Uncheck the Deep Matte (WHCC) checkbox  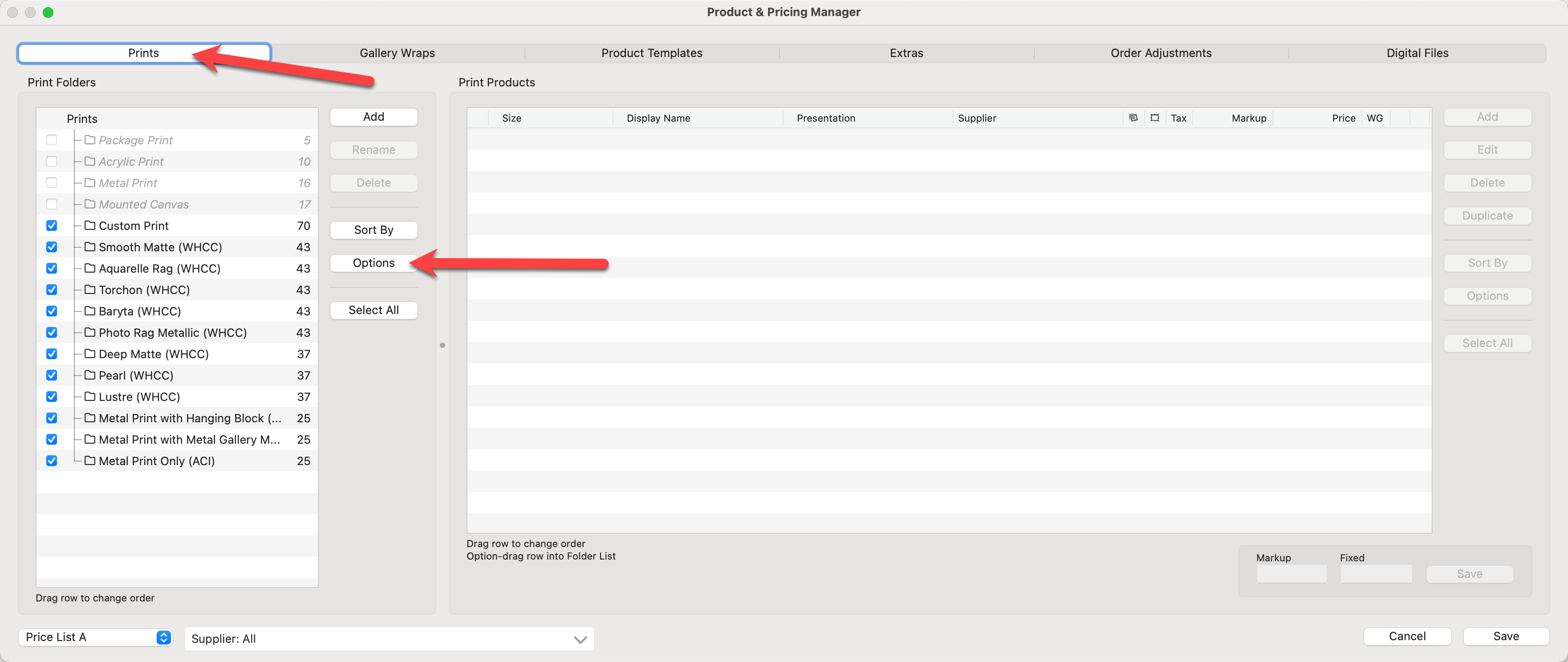[x=52, y=354]
